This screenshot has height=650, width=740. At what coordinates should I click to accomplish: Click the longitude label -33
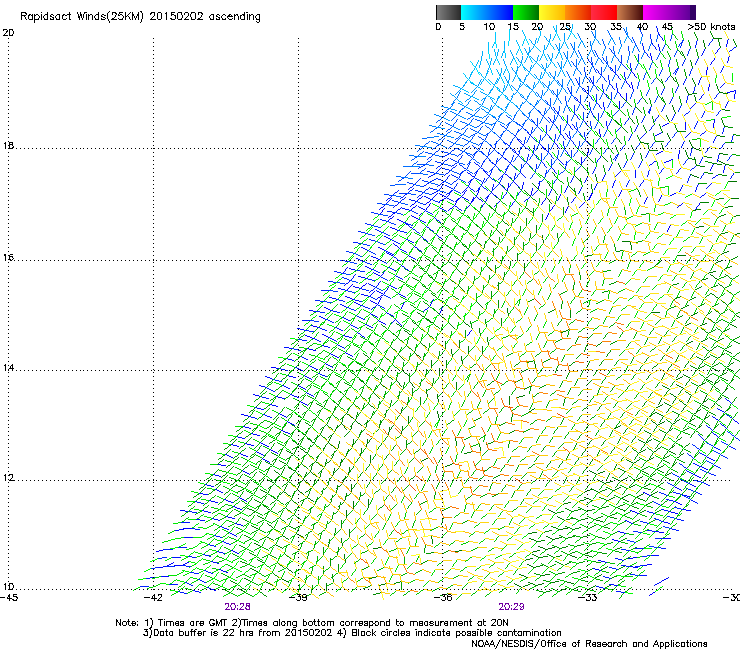[587, 598]
